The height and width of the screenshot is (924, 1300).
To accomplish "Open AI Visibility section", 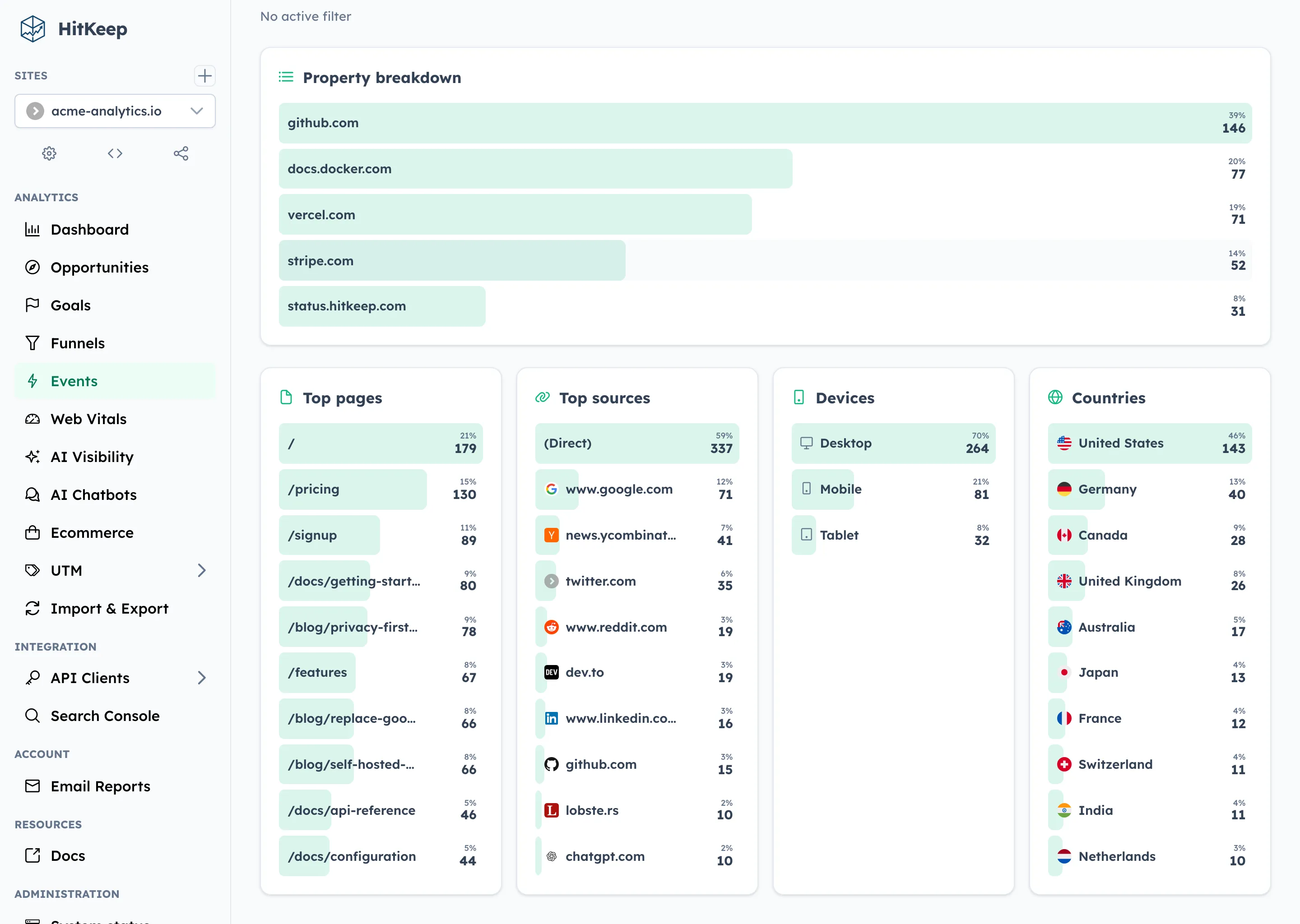I will pyautogui.click(x=115, y=457).
